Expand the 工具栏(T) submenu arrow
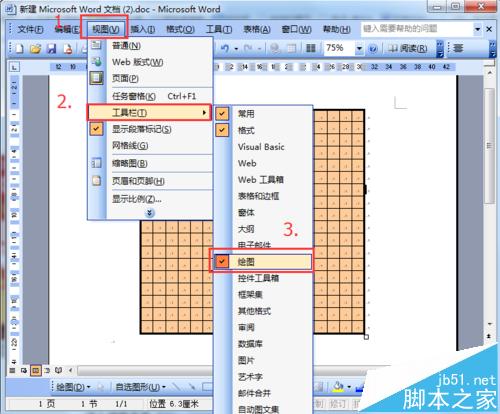Screen dimensions: 500x414 pos(204,113)
